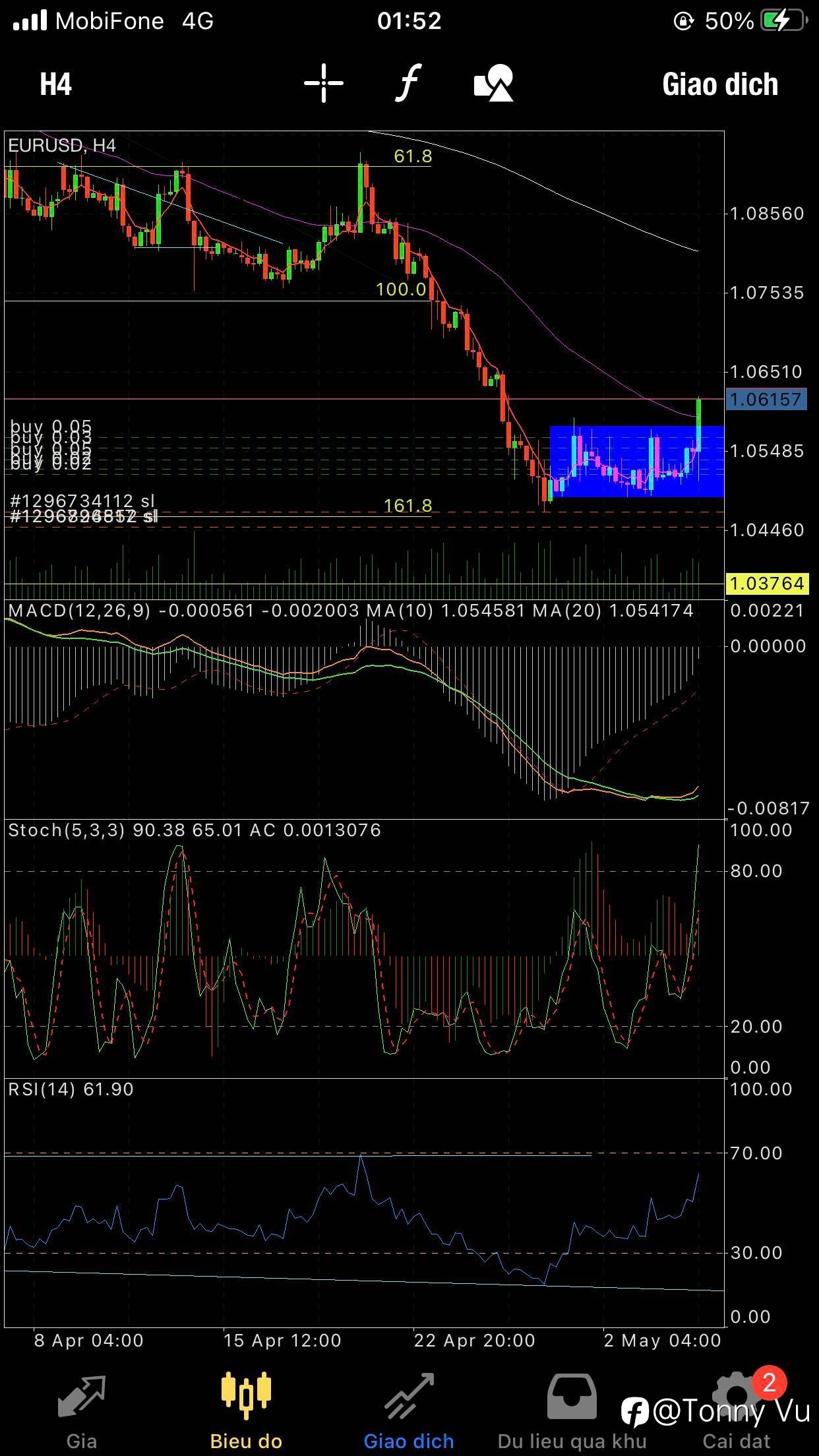Tap the RSI 30.00 level value

tap(756, 1253)
